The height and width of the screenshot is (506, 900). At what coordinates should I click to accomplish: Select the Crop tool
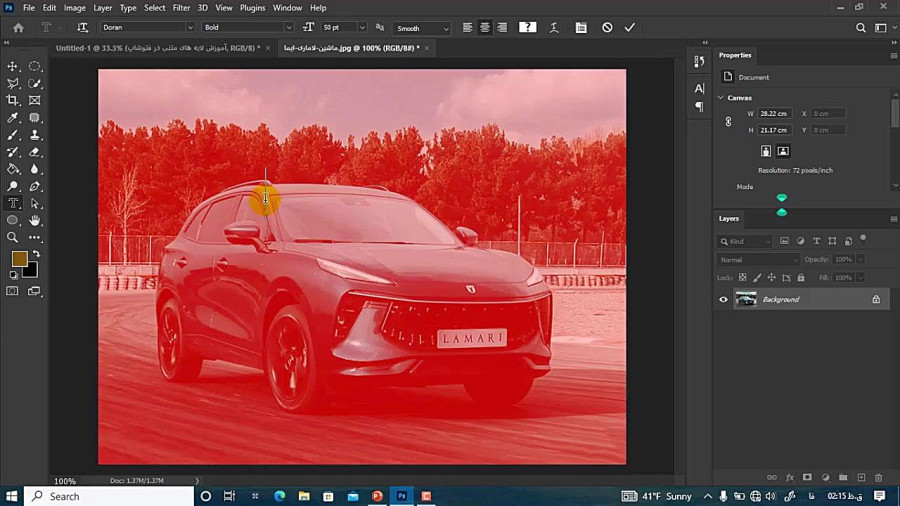12,100
